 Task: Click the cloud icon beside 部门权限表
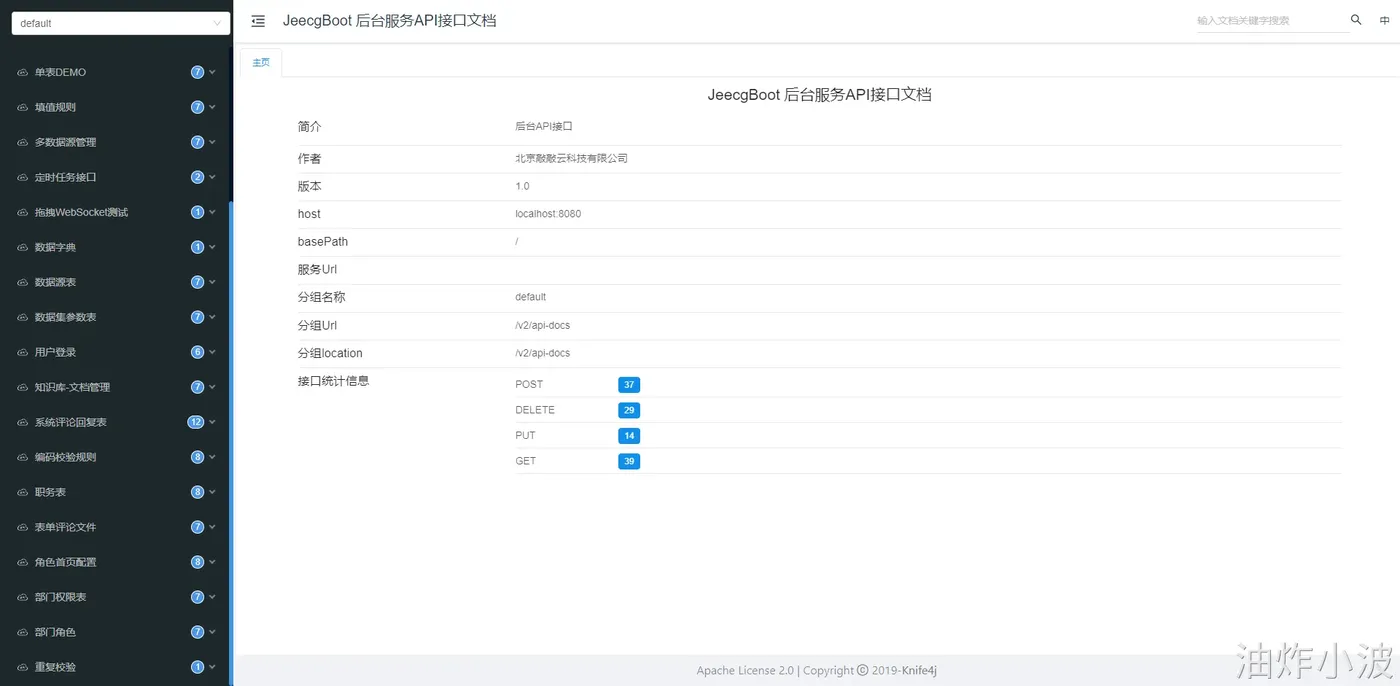[23, 597]
